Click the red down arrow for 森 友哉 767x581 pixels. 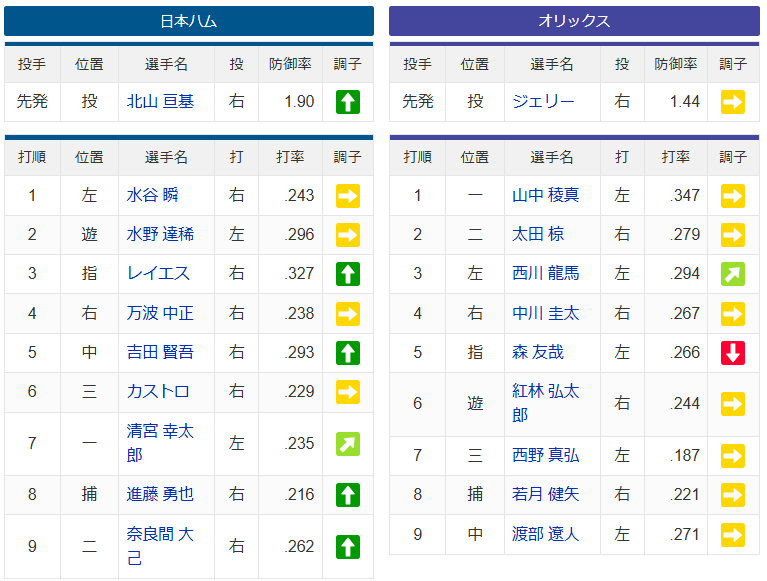coord(733,353)
